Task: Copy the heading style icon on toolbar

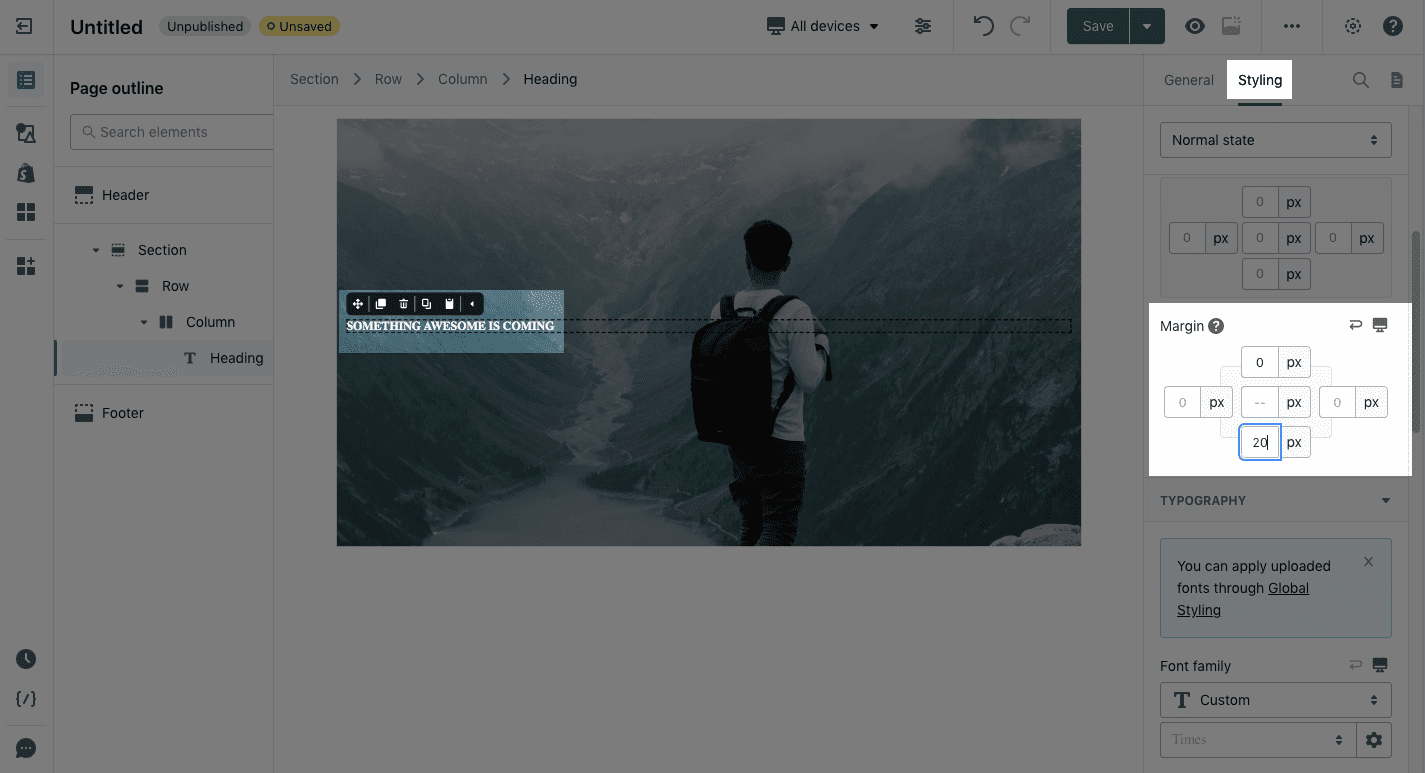Action: (427, 304)
